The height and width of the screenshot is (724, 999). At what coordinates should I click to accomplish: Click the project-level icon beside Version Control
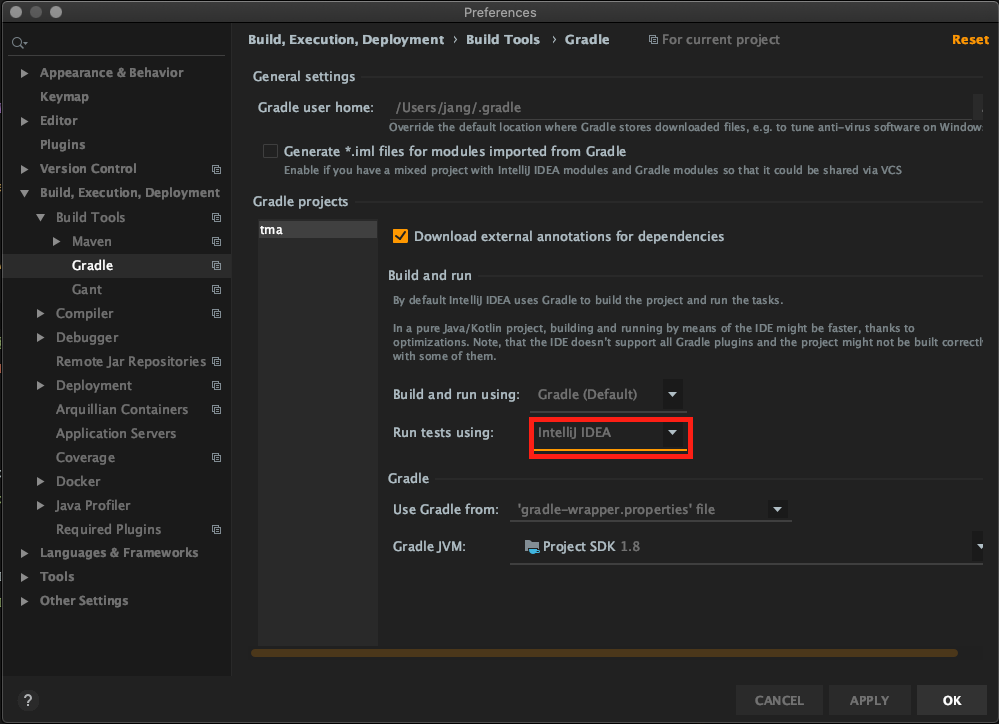coord(217,170)
